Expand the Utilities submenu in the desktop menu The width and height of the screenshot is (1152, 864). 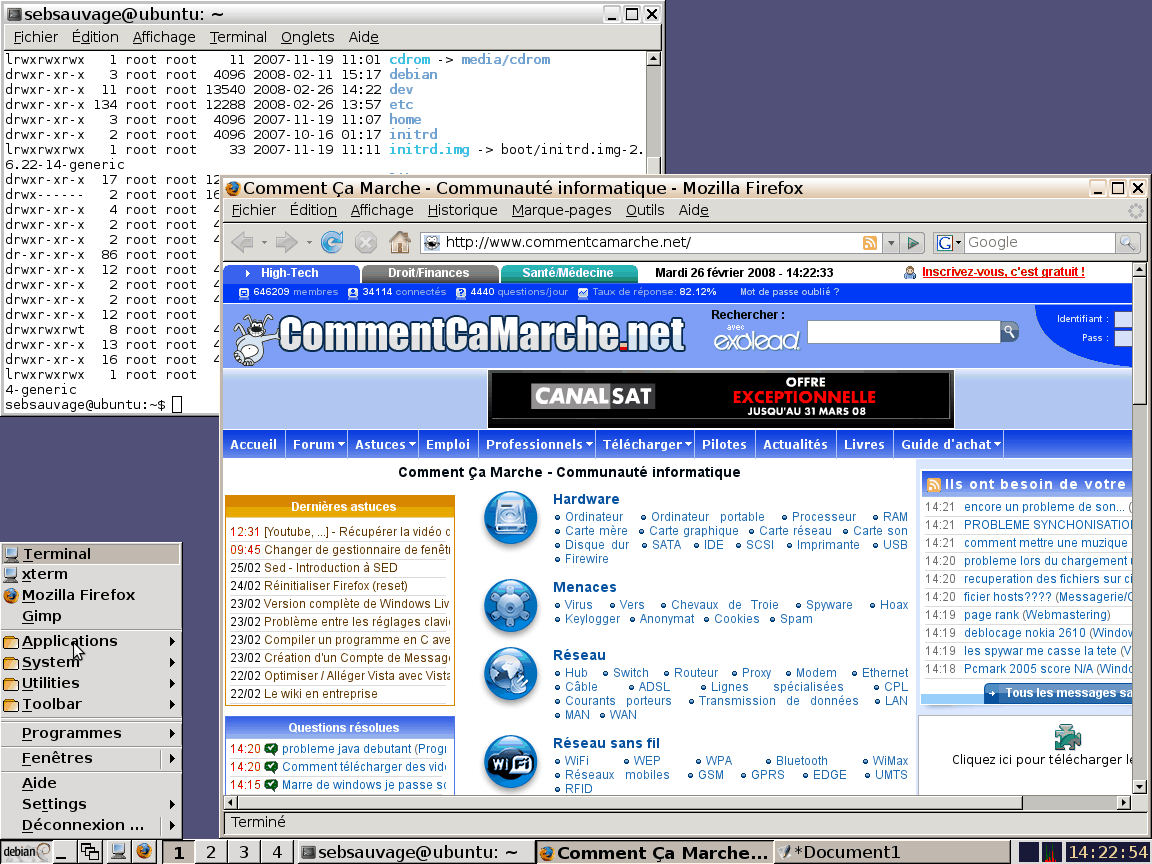(x=90, y=683)
